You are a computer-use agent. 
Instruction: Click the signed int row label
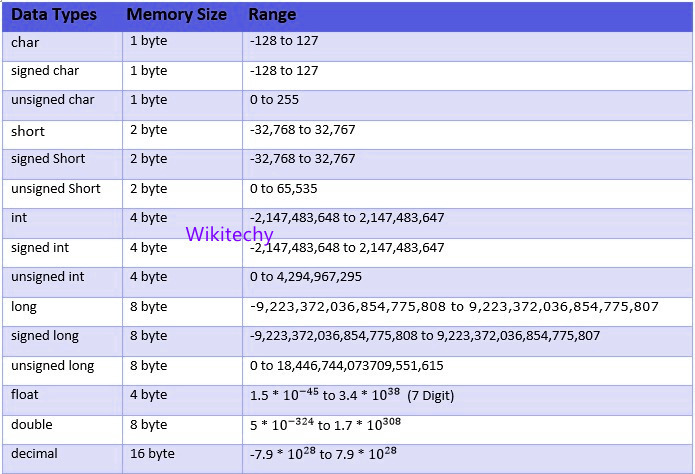[x=39, y=247]
